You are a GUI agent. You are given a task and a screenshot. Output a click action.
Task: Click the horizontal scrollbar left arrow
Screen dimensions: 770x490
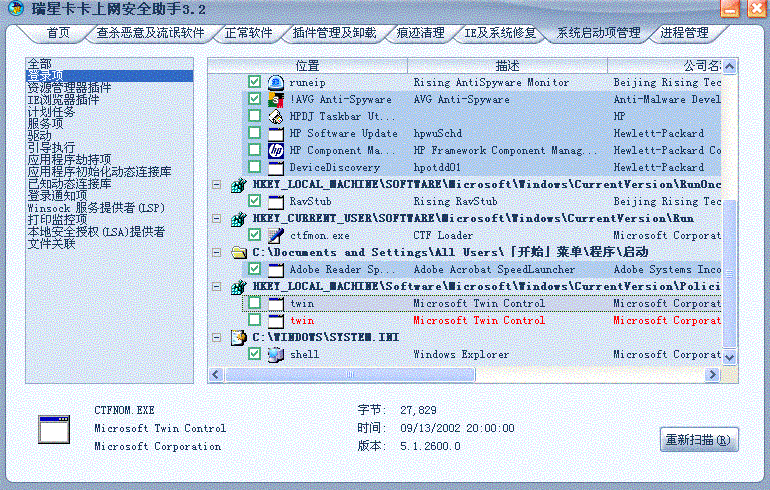tap(216, 375)
